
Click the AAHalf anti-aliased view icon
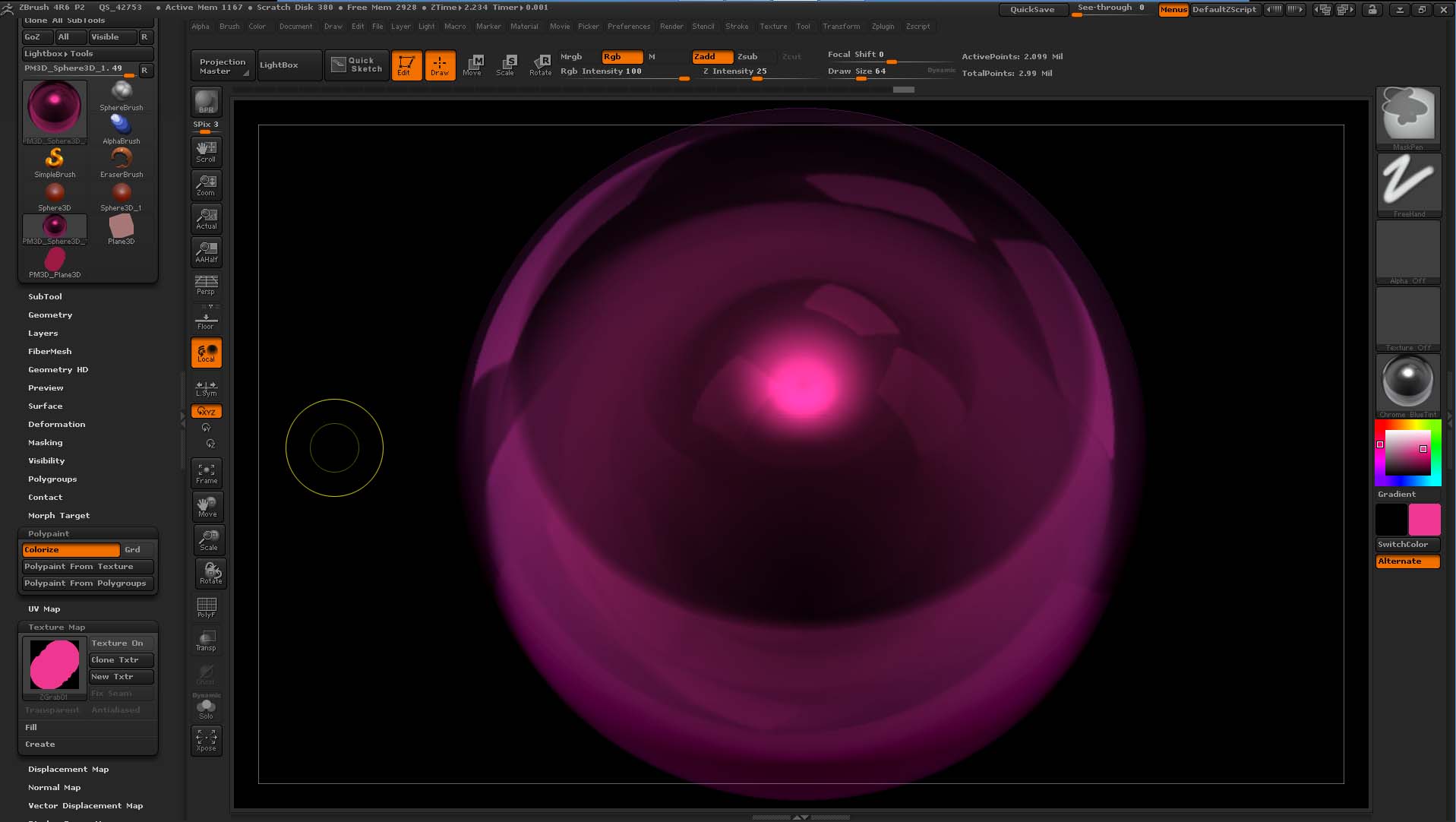[x=206, y=251]
